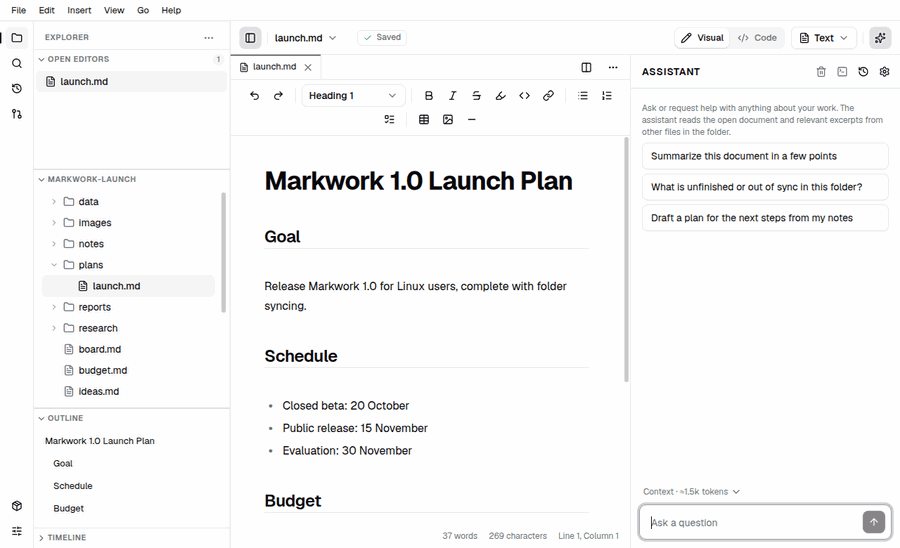Toggle inline code formatting

(524, 95)
